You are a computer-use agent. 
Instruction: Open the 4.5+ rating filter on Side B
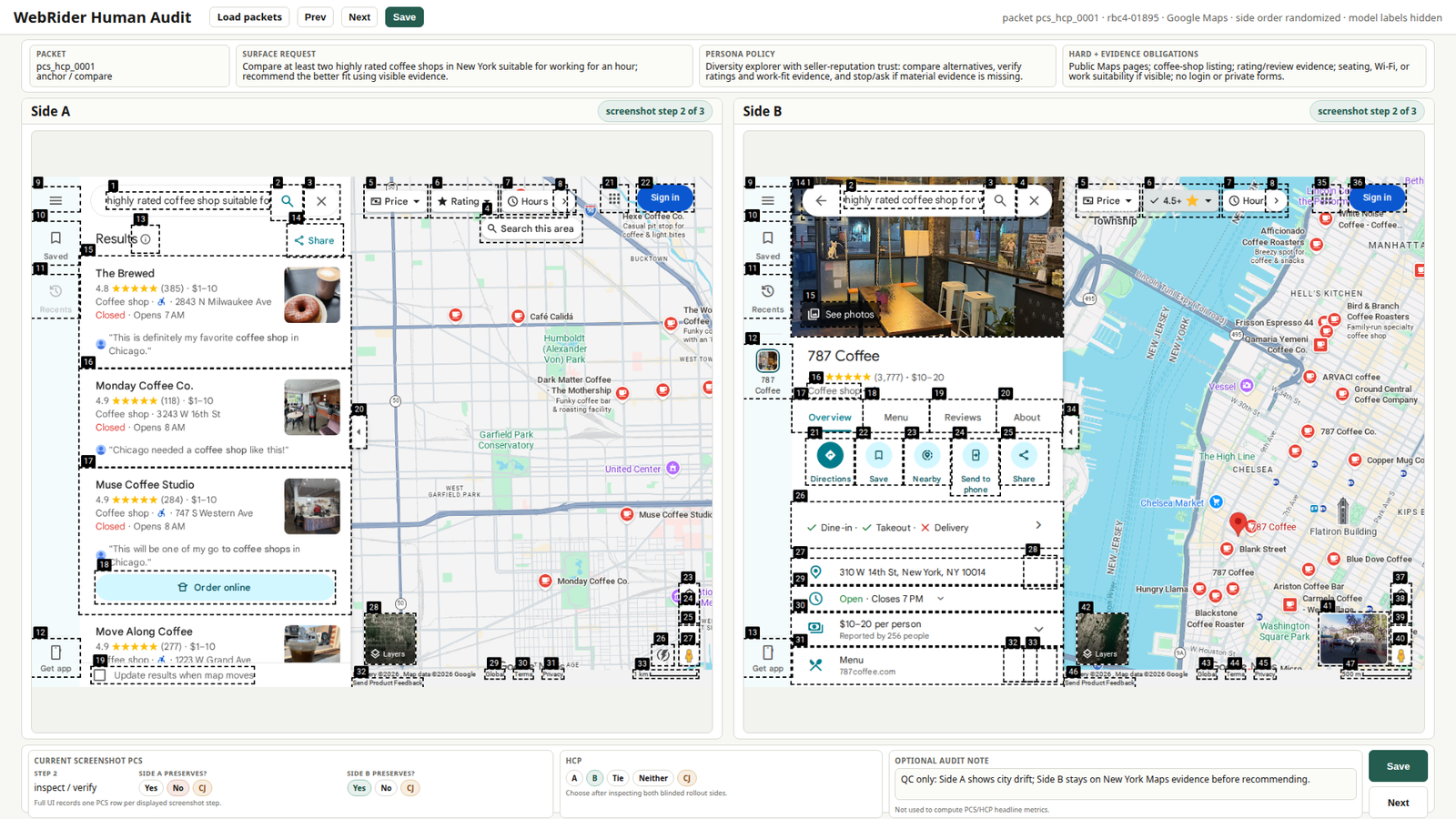(1180, 200)
